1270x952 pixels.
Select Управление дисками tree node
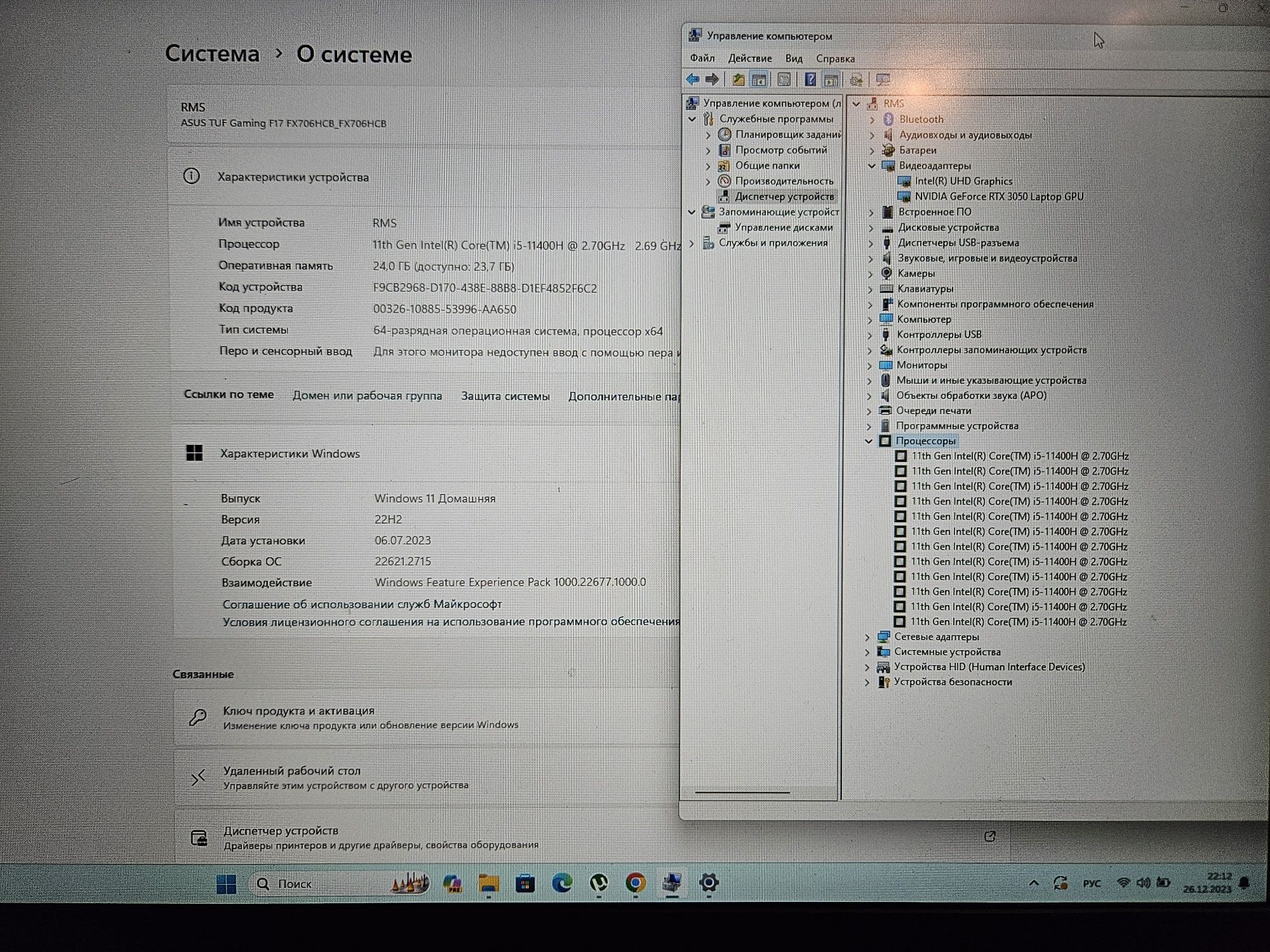(784, 227)
